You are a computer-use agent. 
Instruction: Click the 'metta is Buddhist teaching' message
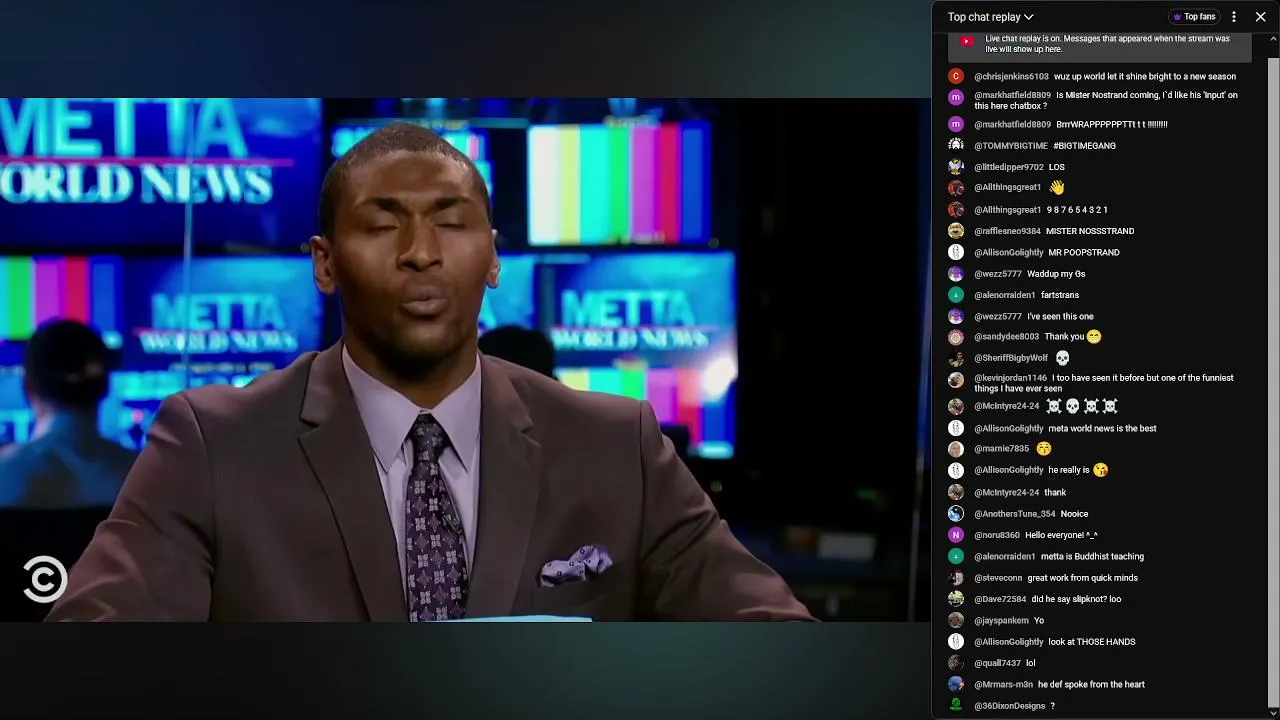1092,557
